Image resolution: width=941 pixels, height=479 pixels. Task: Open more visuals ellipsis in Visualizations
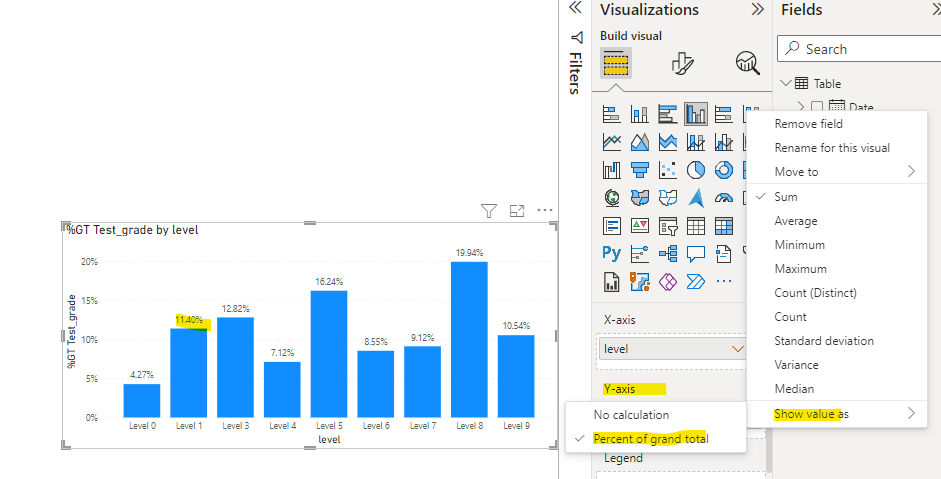tap(724, 282)
